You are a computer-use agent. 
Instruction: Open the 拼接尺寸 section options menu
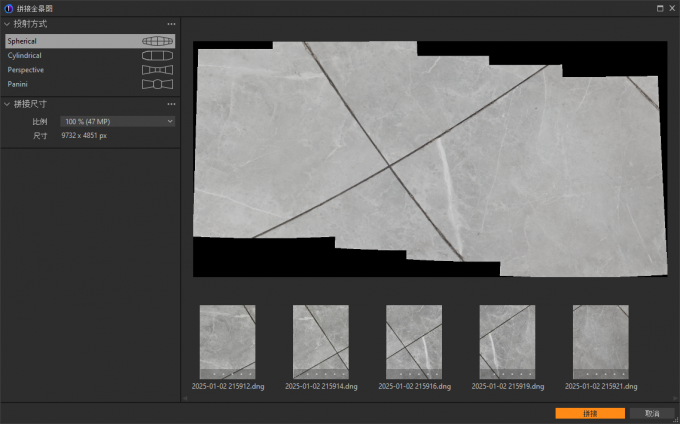click(x=171, y=104)
